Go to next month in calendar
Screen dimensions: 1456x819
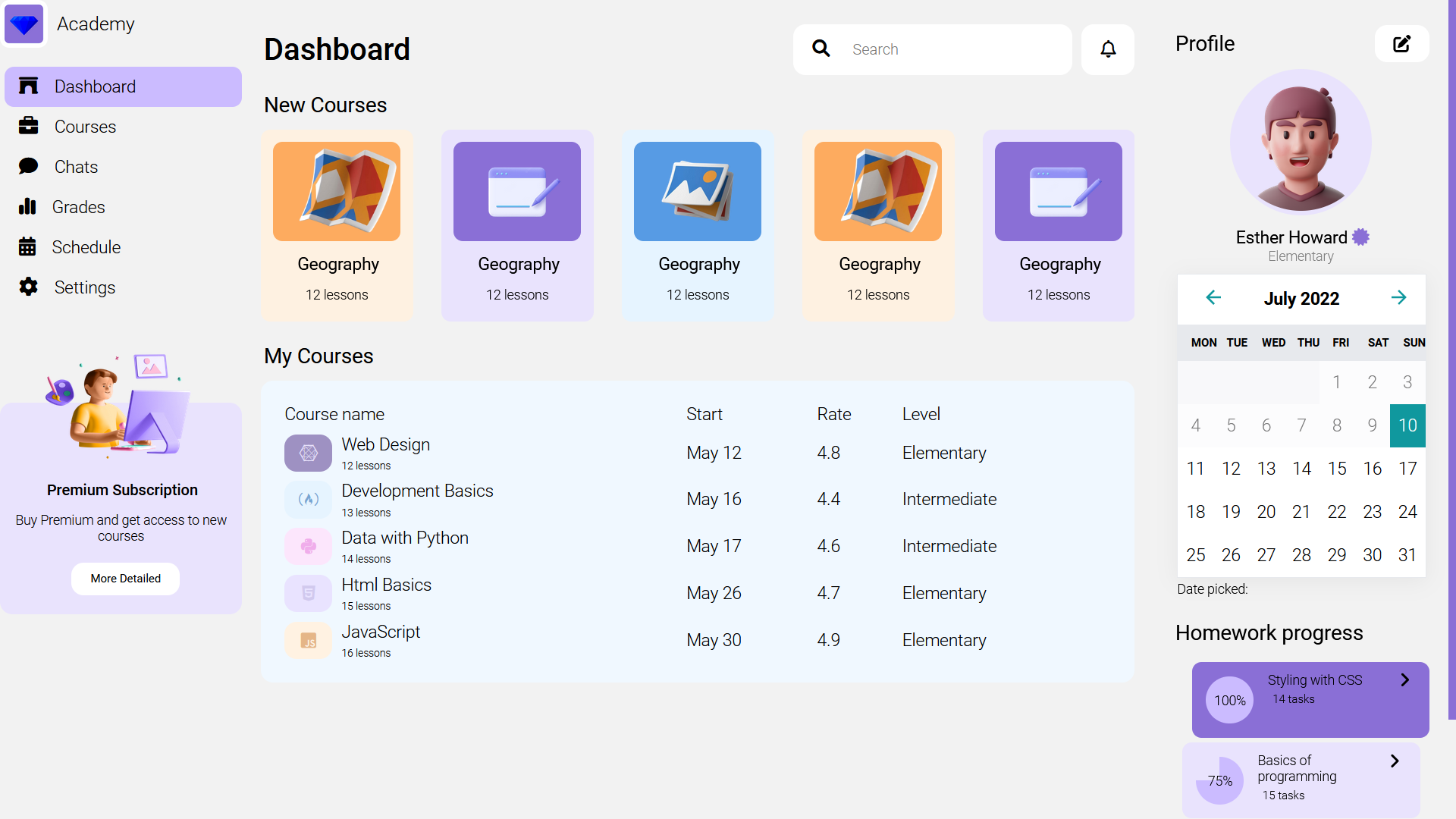click(x=1398, y=298)
